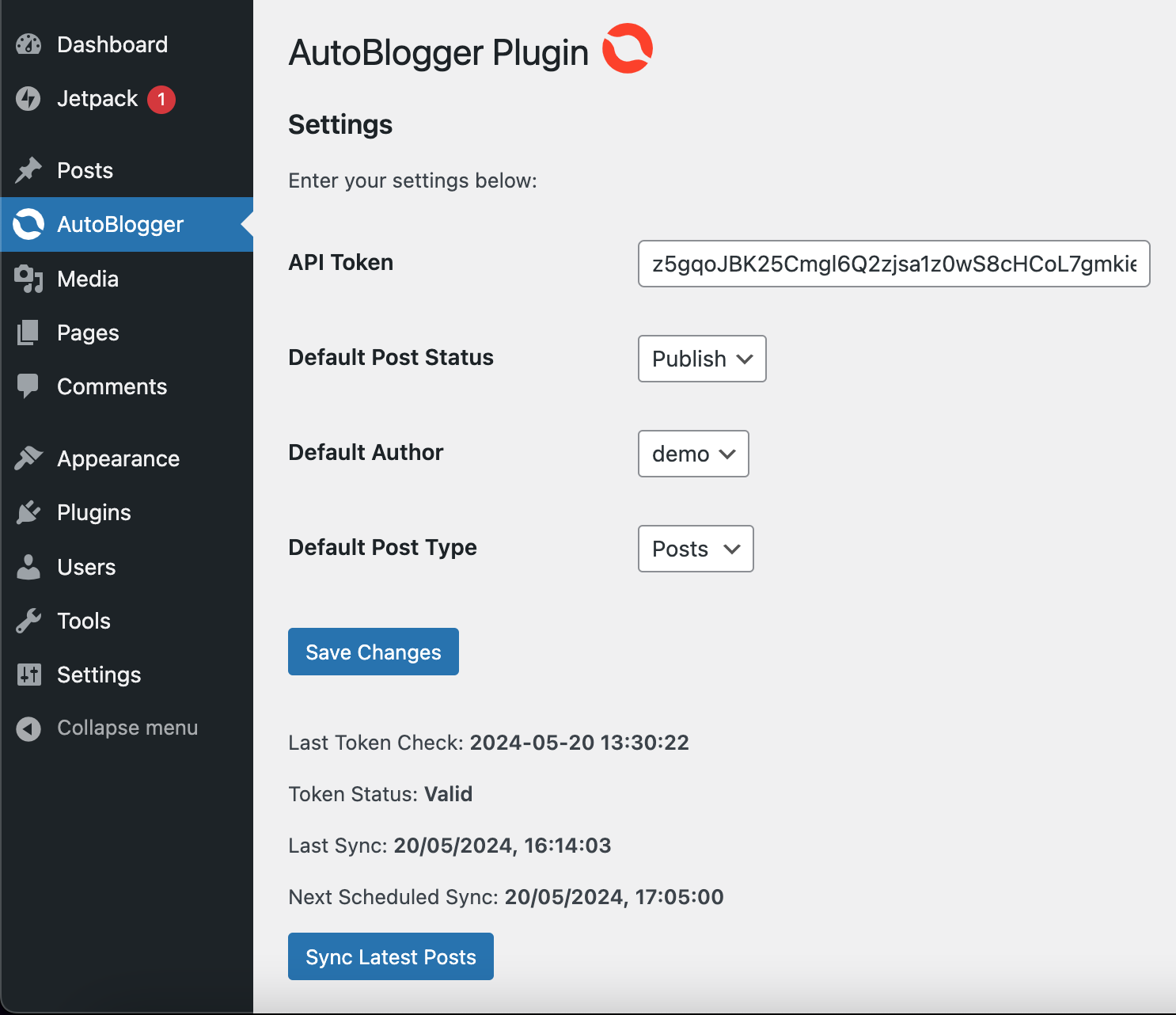Viewport: 1176px width, 1015px height.
Task: Click the Posts pushpin icon
Action: coord(28,170)
